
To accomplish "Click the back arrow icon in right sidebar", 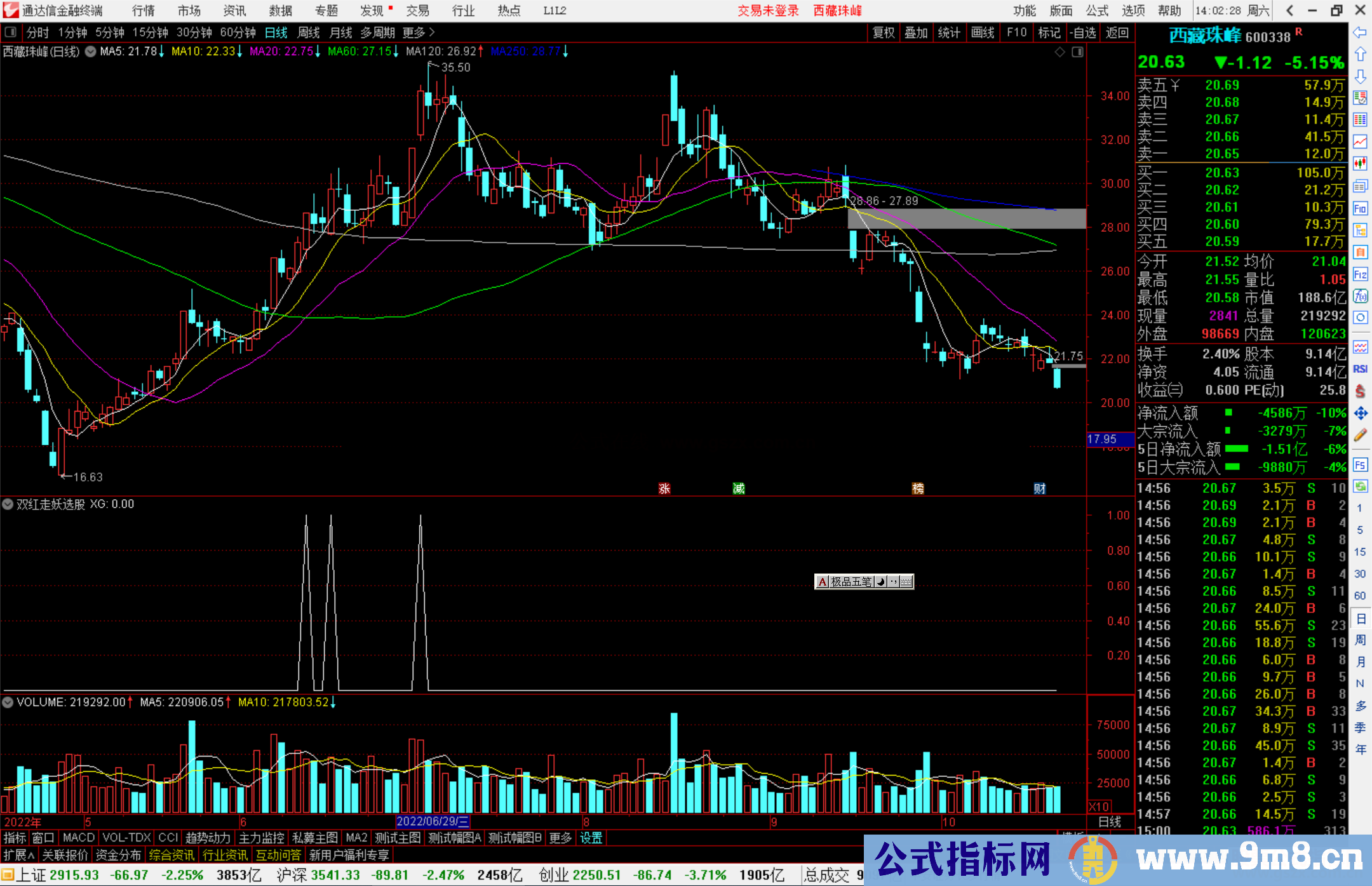I will [1360, 32].
